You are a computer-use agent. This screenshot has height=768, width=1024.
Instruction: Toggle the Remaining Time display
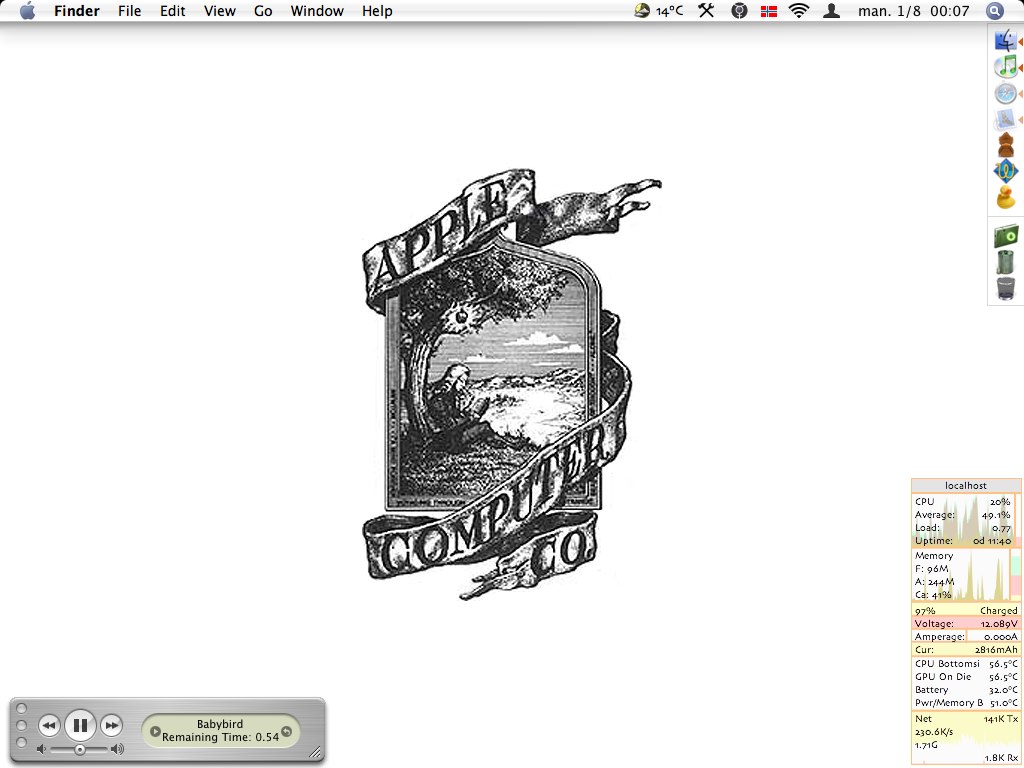click(221, 737)
